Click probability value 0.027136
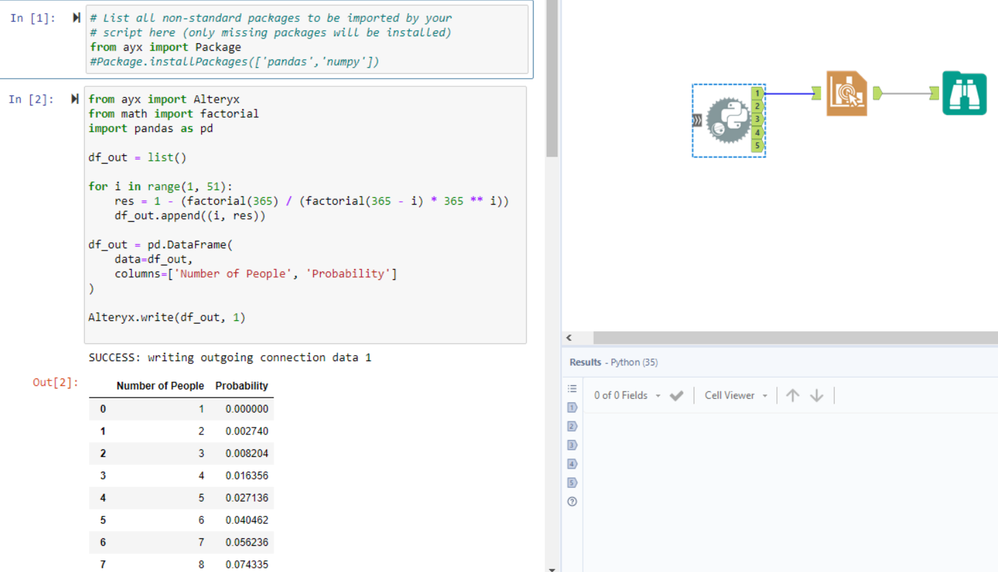This screenshot has height=572, width=998. tap(246, 498)
